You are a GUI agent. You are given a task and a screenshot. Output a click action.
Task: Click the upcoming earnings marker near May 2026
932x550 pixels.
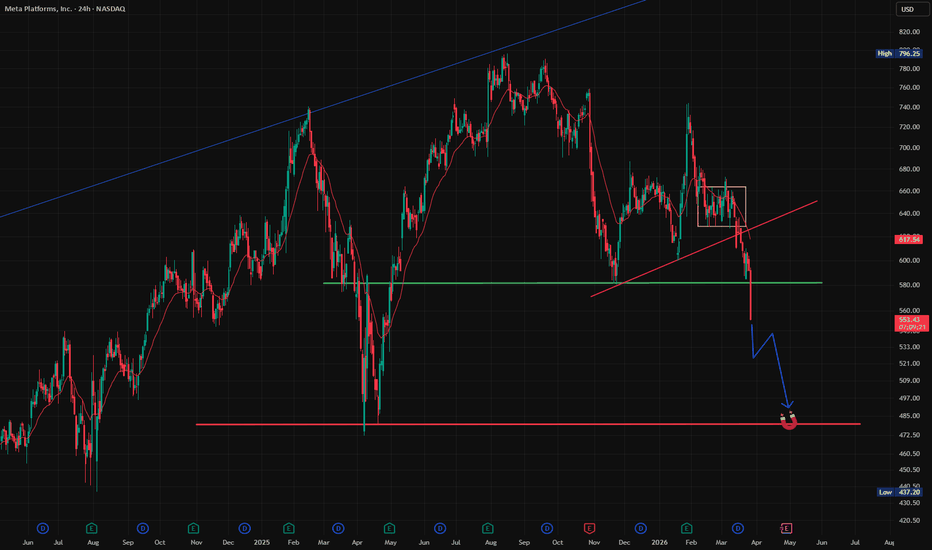point(786,528)
